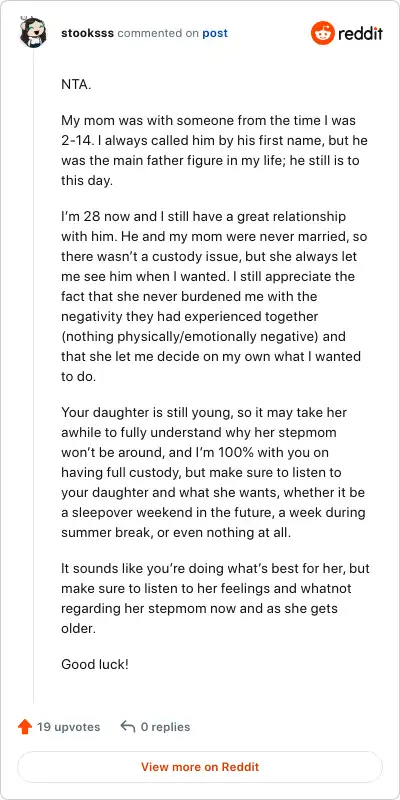This screenshot has height=800, width=400.
Task: Open the stooksss username link
Action: [x=88, y=34]
